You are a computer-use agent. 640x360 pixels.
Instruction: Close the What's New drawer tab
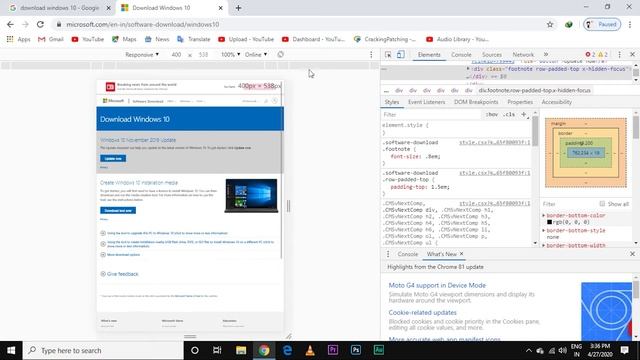coord(462,254)
